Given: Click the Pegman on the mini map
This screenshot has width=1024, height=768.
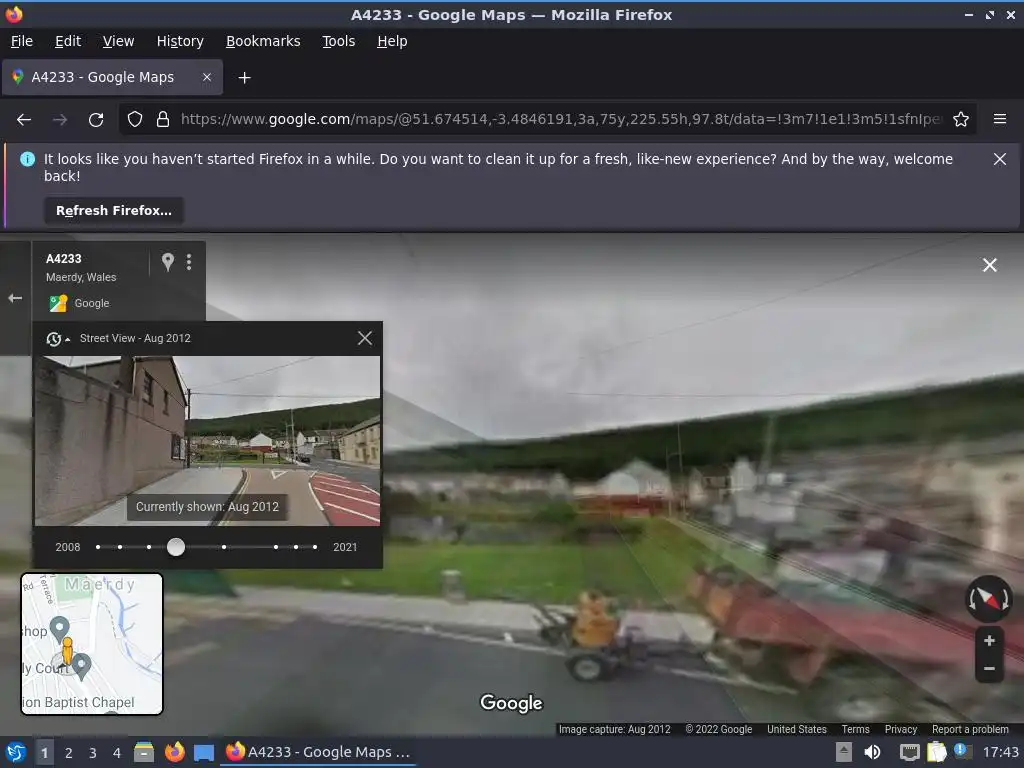Looking at the screenshot, I should click(x=67, y=651).
